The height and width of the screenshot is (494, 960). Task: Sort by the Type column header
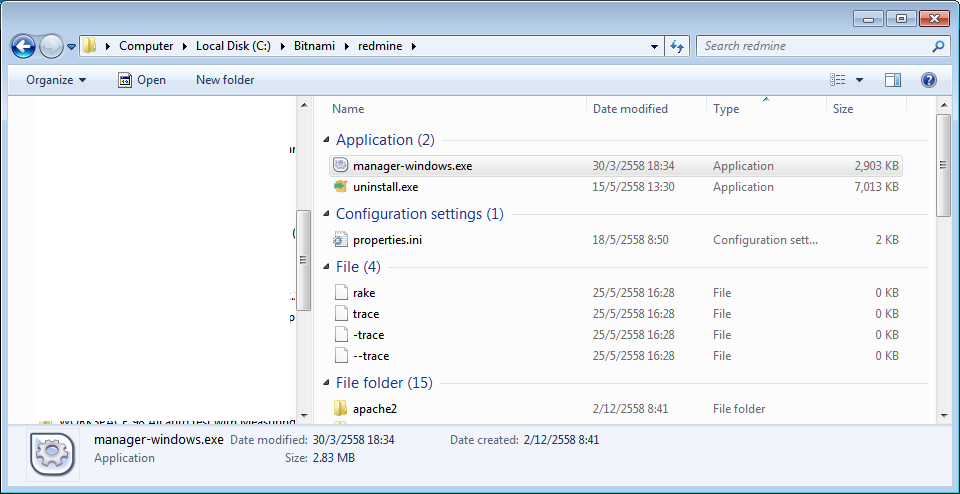coord(726,109)
